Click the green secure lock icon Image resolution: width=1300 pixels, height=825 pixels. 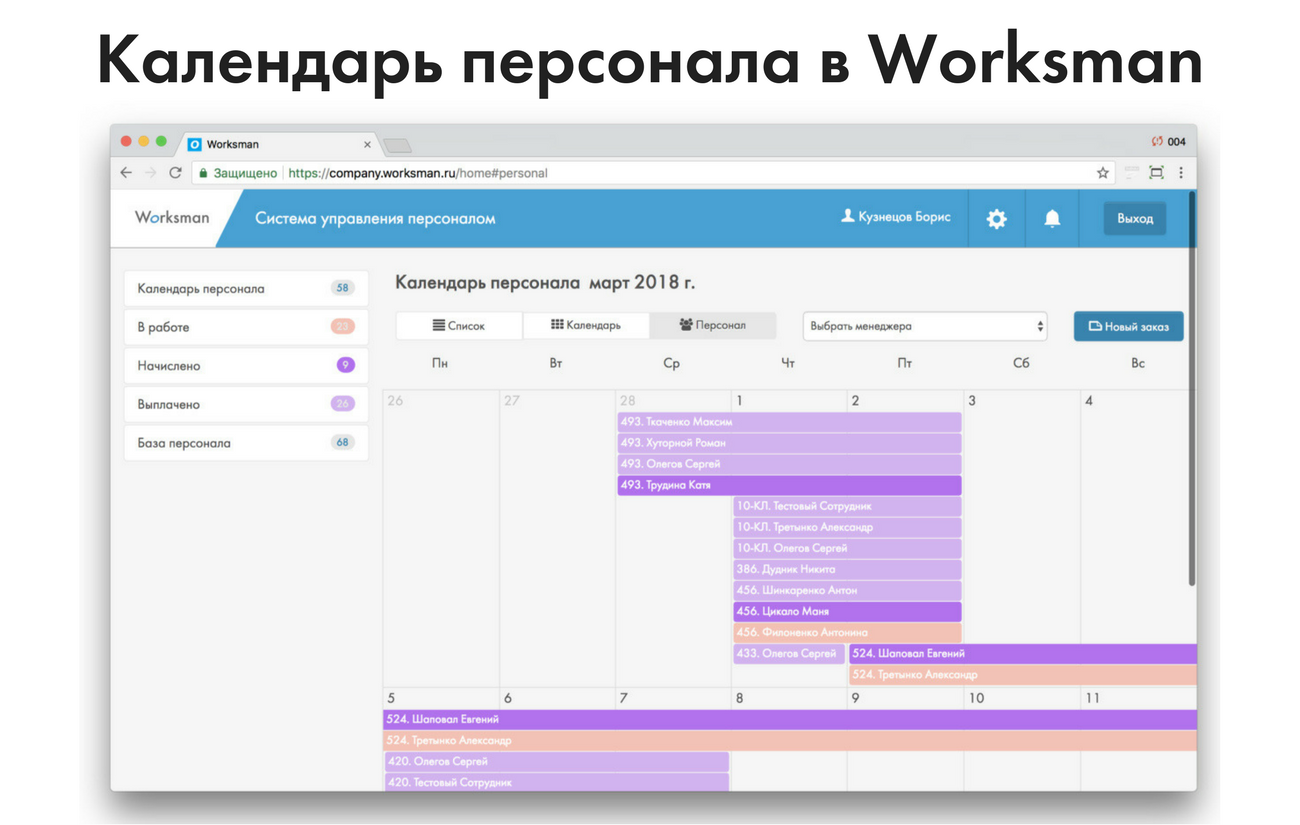[x=203, y=173]
